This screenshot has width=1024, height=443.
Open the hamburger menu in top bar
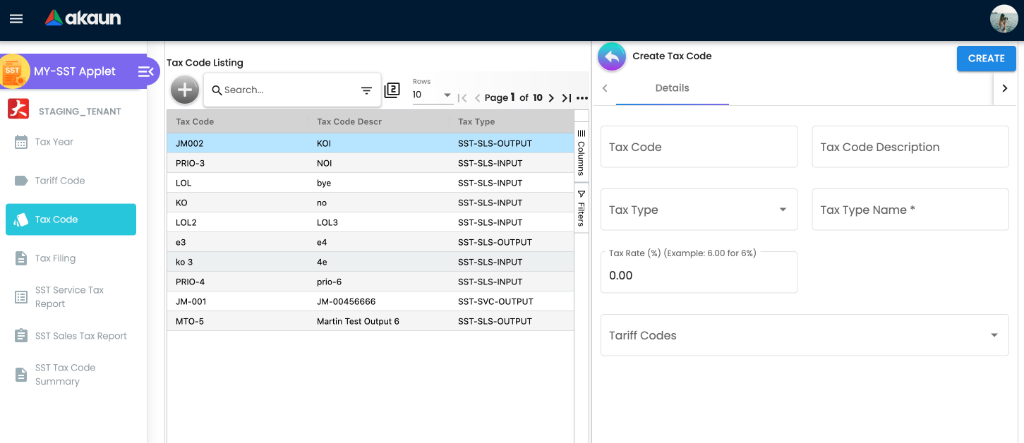pos(16,18)
